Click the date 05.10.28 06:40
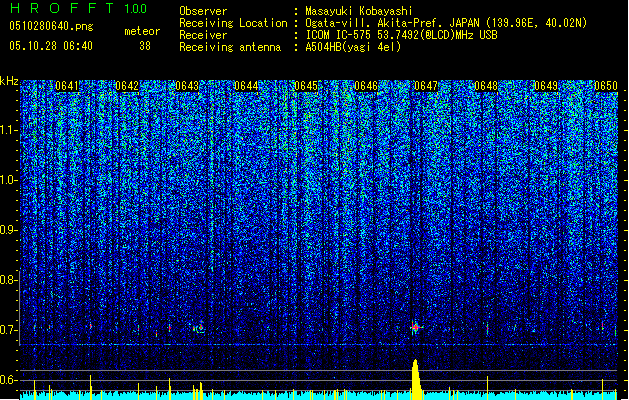This screenshot has width=629, height=400. tap(51, 46)
